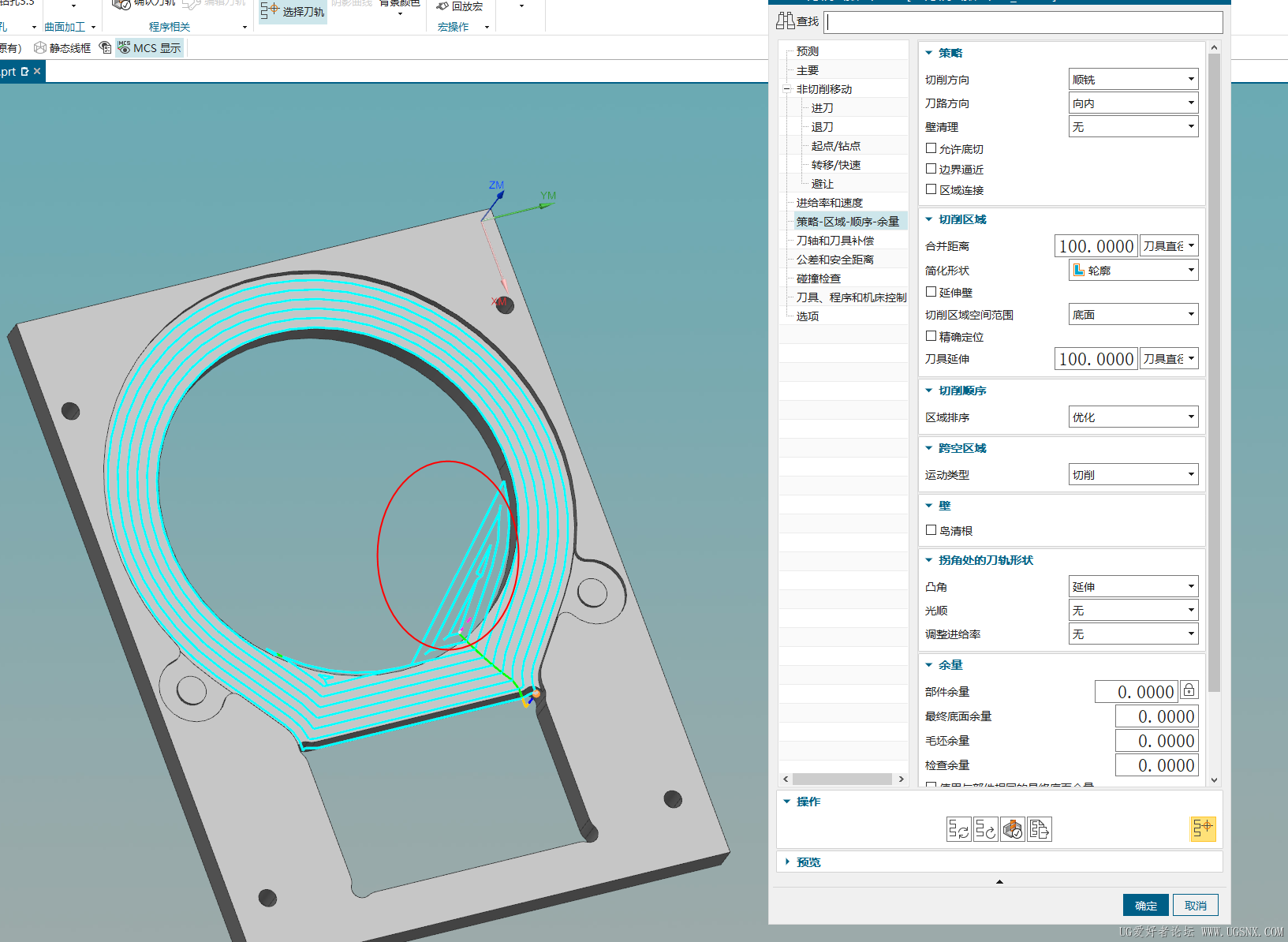Click the 合并距离 value field
The image size is (1288, 942).
[x=1096, y=245]
